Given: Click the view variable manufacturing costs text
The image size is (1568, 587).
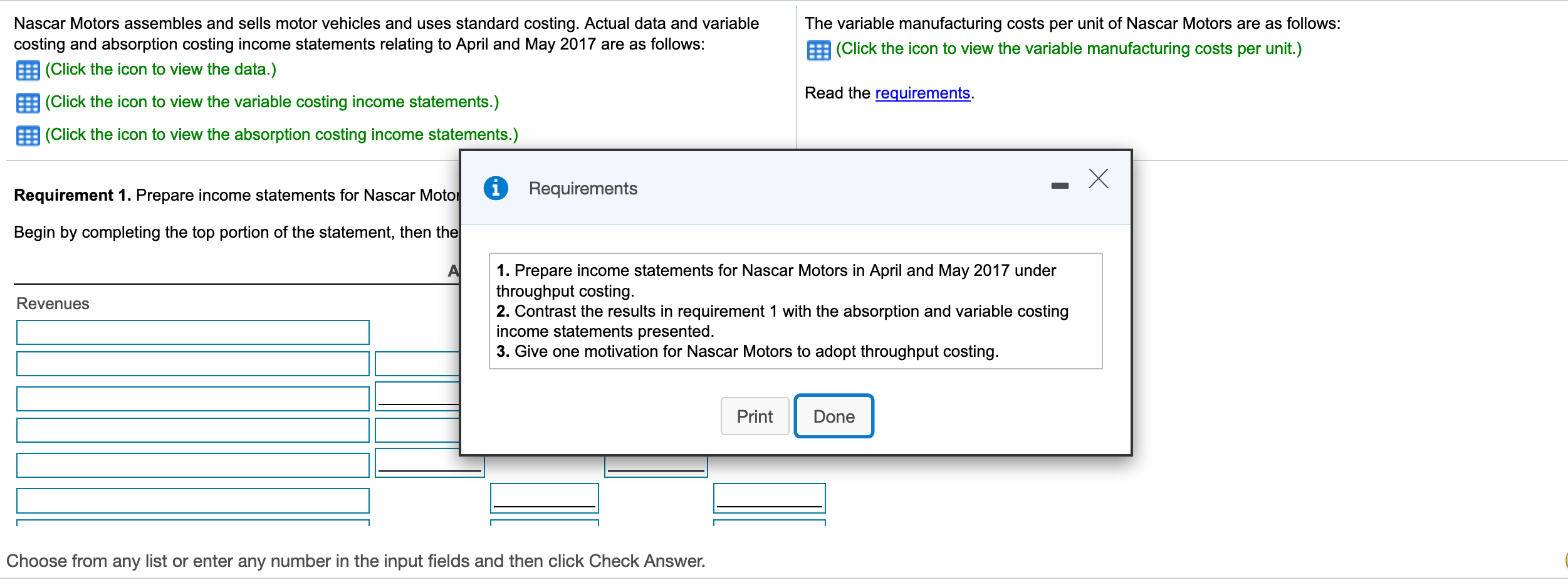Looking at the screenshot, I should click(1069, 49).
